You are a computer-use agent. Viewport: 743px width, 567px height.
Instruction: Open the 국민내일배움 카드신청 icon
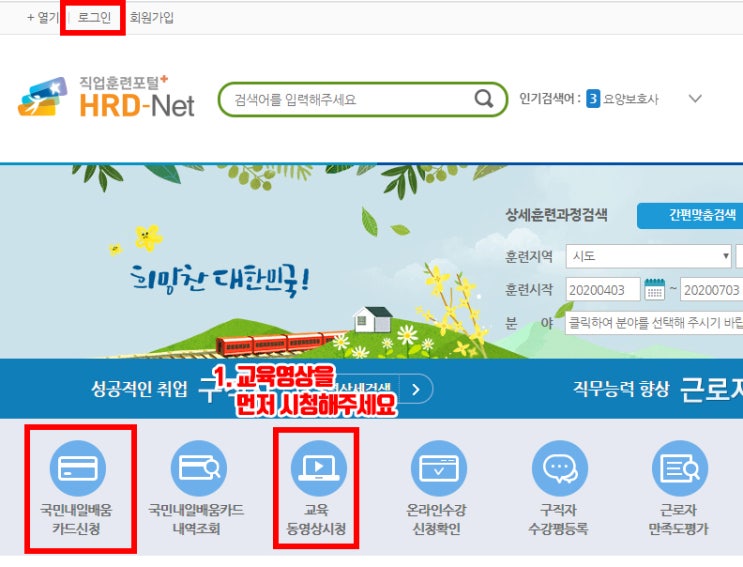77,468
